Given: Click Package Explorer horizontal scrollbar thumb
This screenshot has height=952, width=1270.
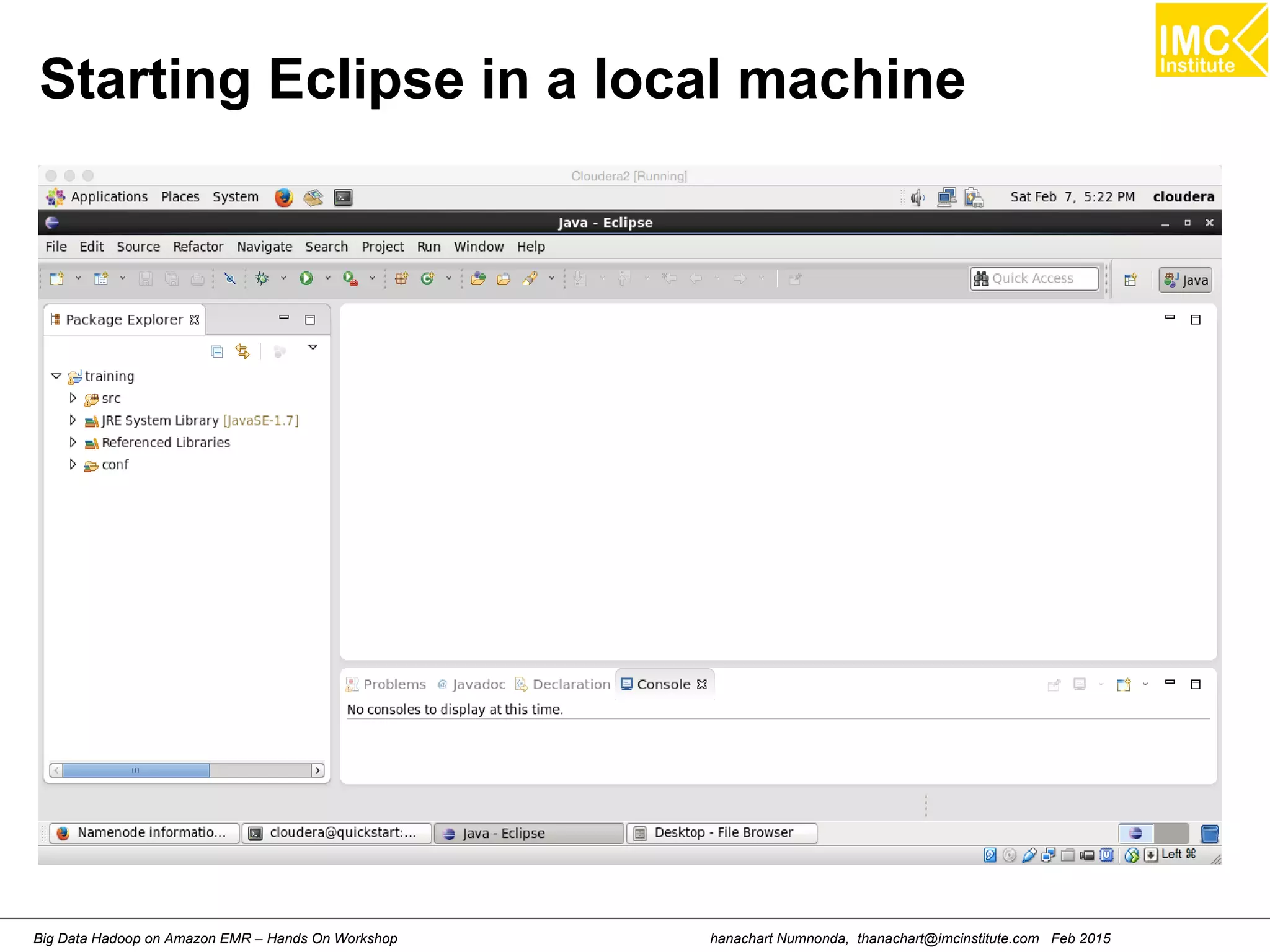Looking at the screenshot, I should click(136, 770).
